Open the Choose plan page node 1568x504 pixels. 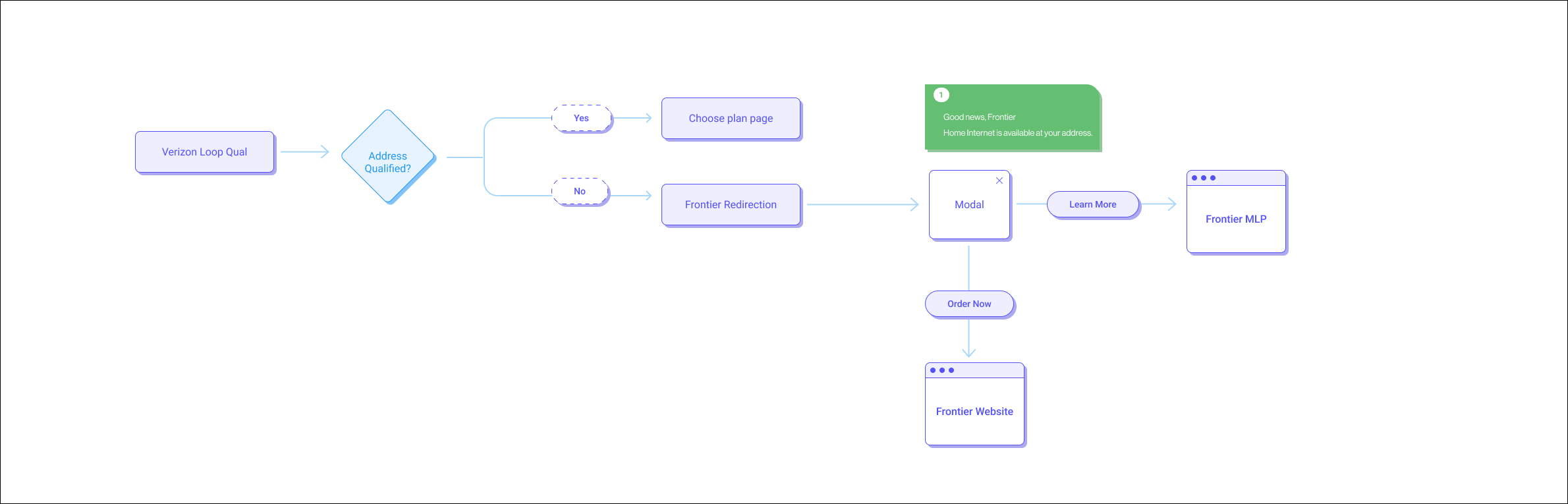[731, 119]
